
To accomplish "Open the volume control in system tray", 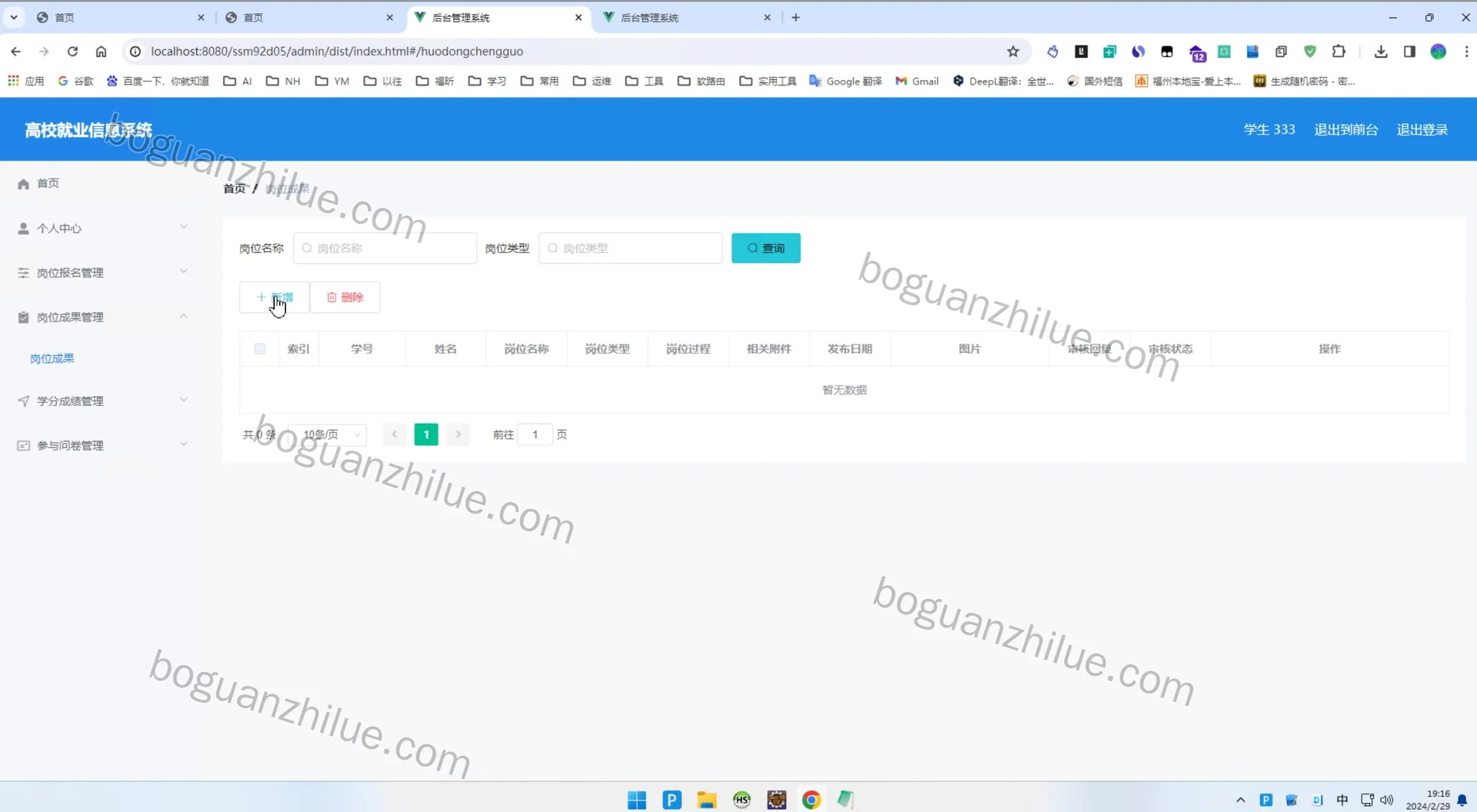I will click(1387, 800).
